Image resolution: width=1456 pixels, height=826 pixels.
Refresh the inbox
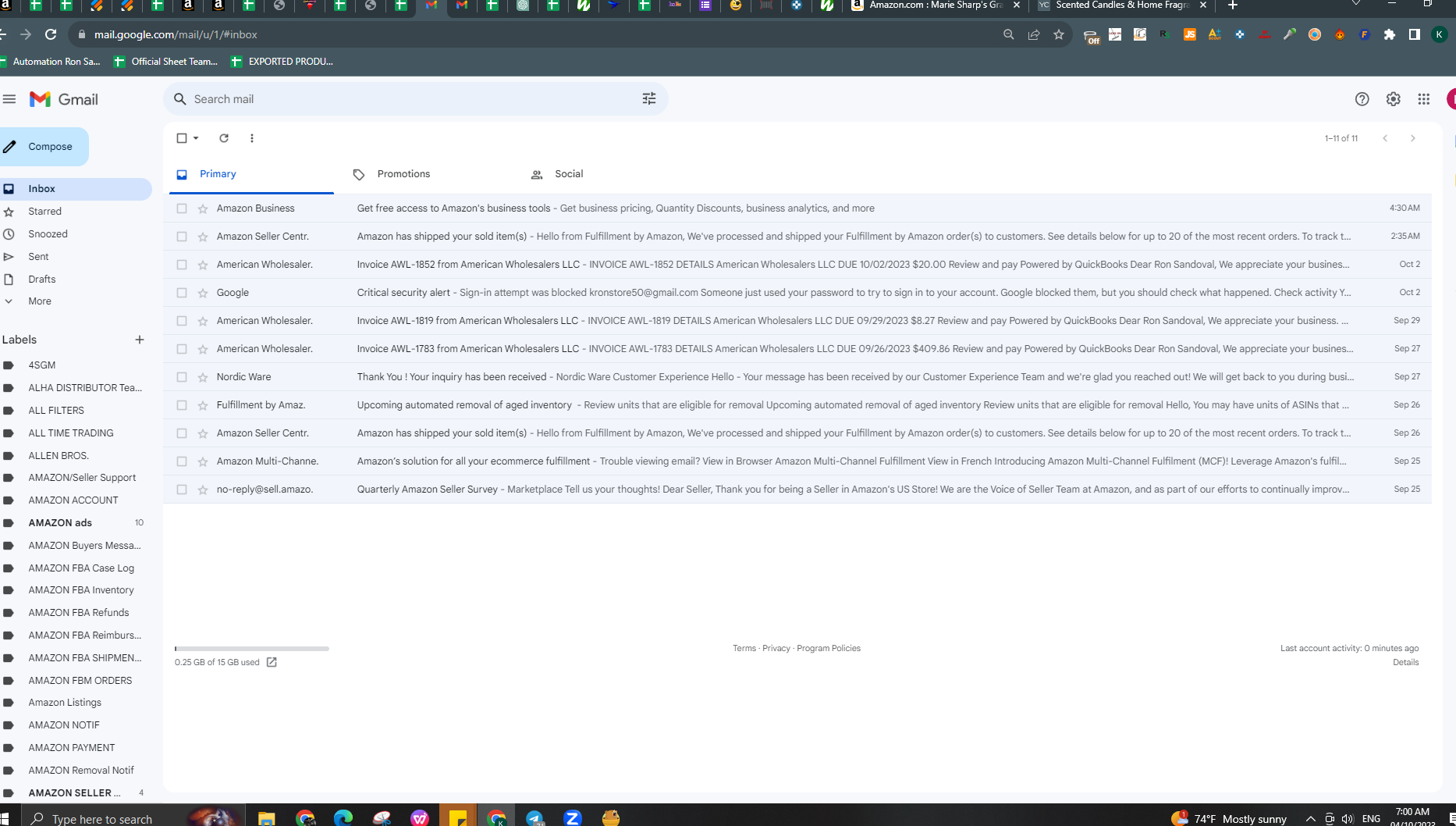[x=224, y=138]
